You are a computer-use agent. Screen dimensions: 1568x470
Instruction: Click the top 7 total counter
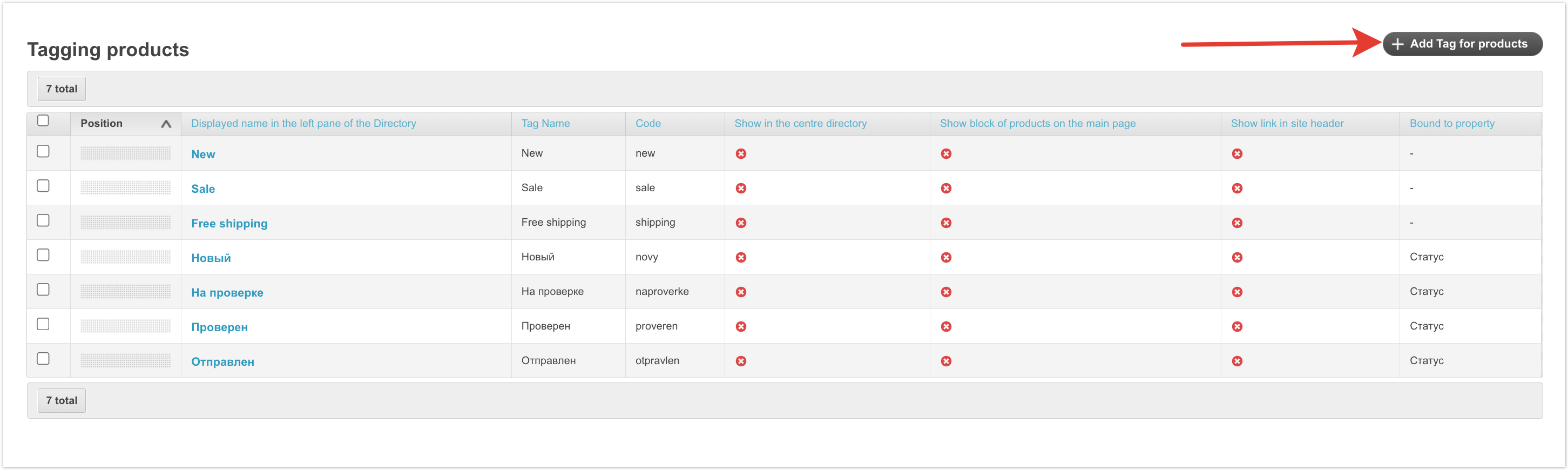pos(62,89)
